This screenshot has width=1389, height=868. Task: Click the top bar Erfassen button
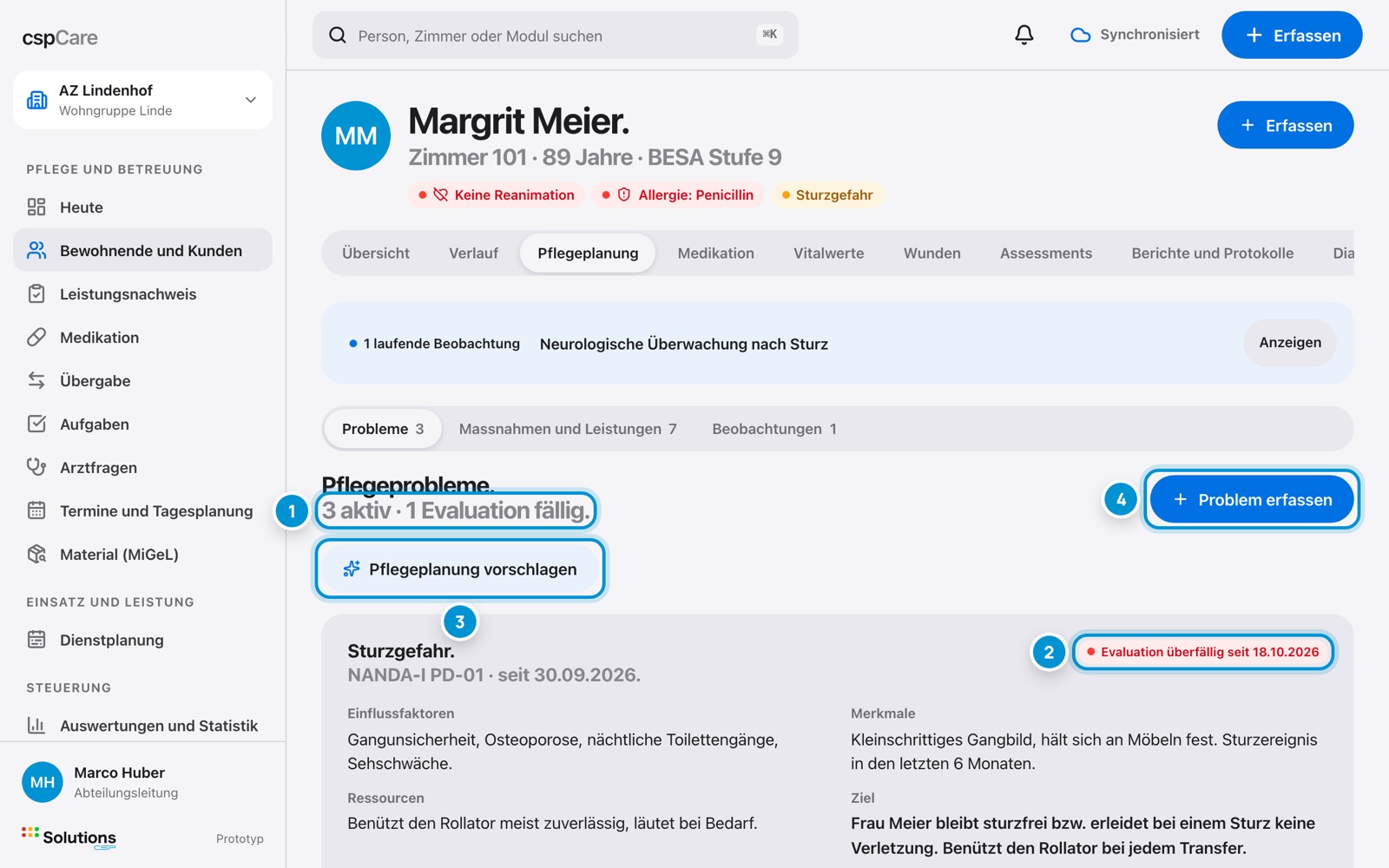pyautogui.click(x=1292, y=35)
